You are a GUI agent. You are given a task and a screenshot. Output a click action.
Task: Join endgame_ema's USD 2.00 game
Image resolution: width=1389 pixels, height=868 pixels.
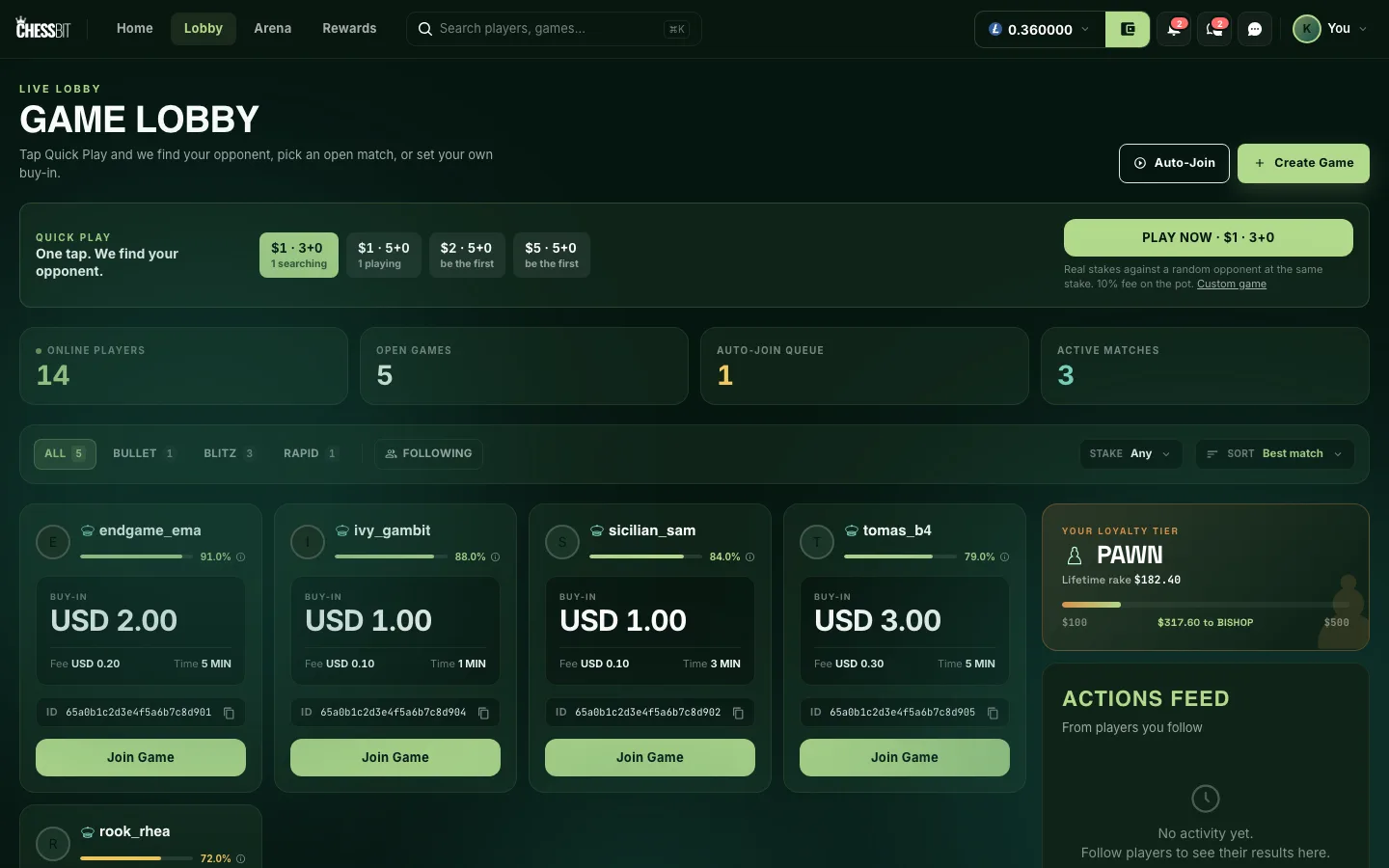(141, 757)
